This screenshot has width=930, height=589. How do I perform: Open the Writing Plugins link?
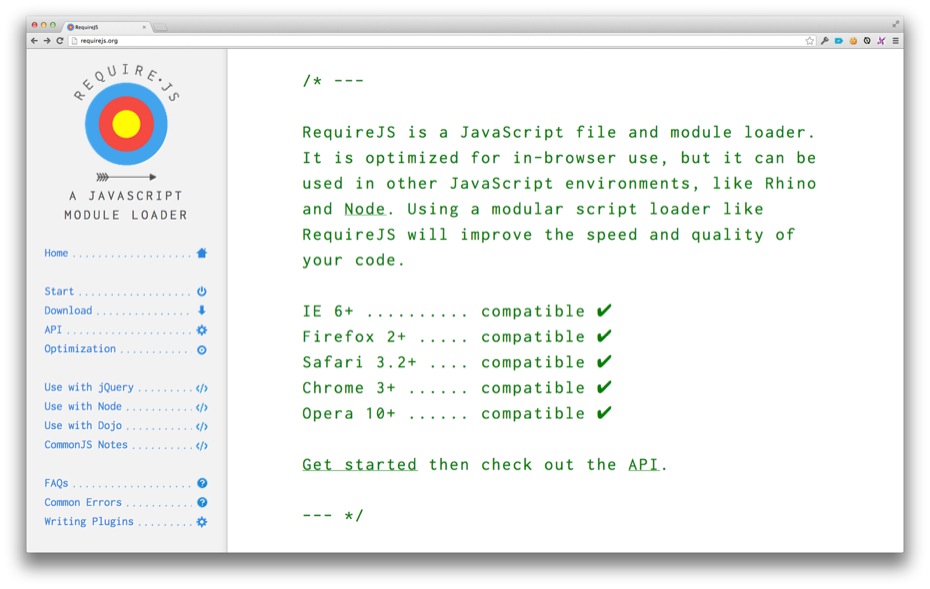coord(89,522)
